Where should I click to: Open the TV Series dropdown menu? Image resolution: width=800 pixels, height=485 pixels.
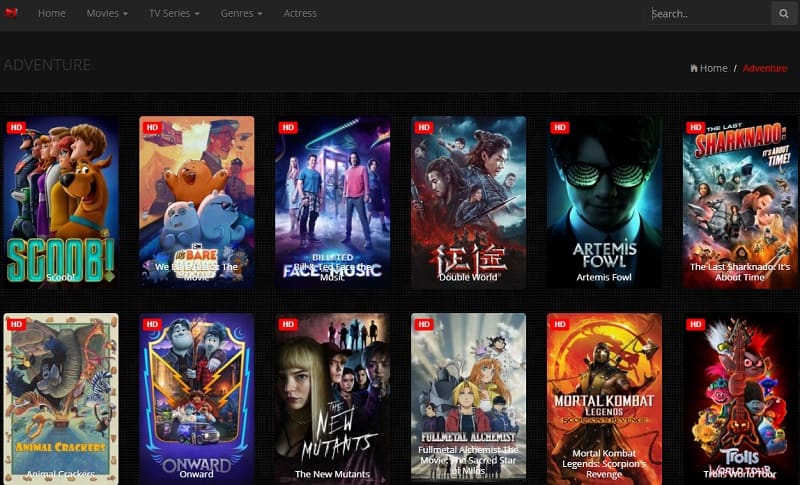click(174, 13)
